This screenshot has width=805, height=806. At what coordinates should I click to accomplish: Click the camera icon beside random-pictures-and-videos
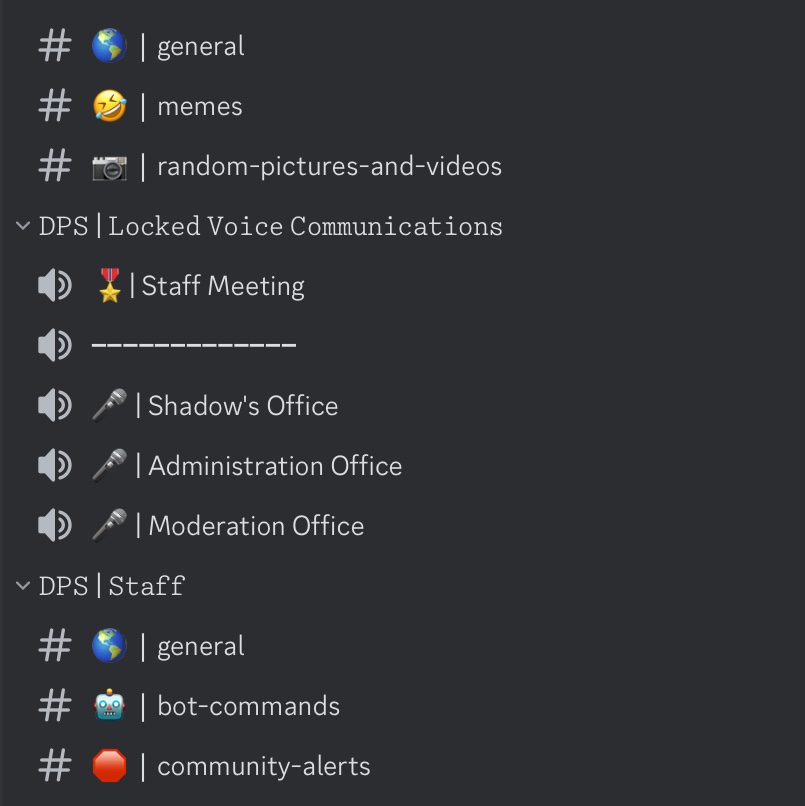coord(109,166)
